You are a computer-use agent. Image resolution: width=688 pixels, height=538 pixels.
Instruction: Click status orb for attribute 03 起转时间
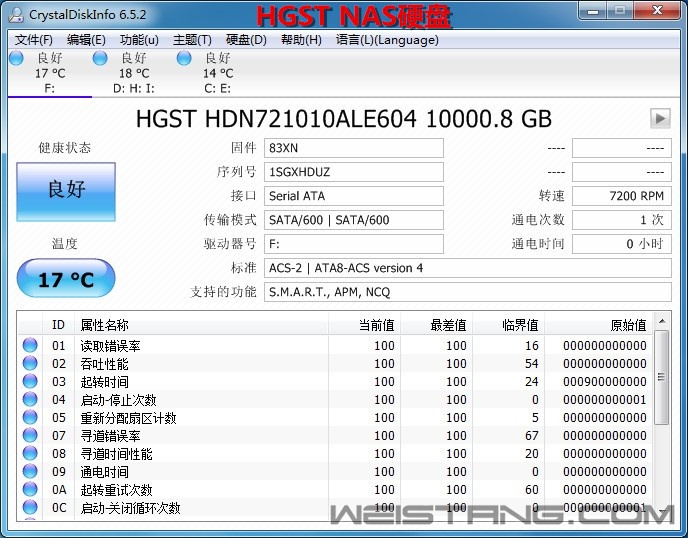coord(30,382)
